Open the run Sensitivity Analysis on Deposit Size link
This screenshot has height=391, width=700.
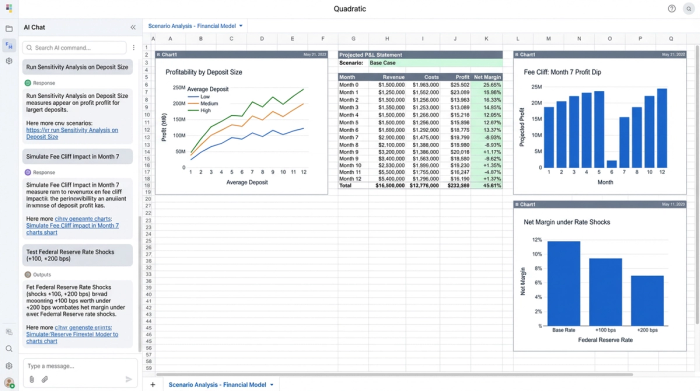click(72, 133)
